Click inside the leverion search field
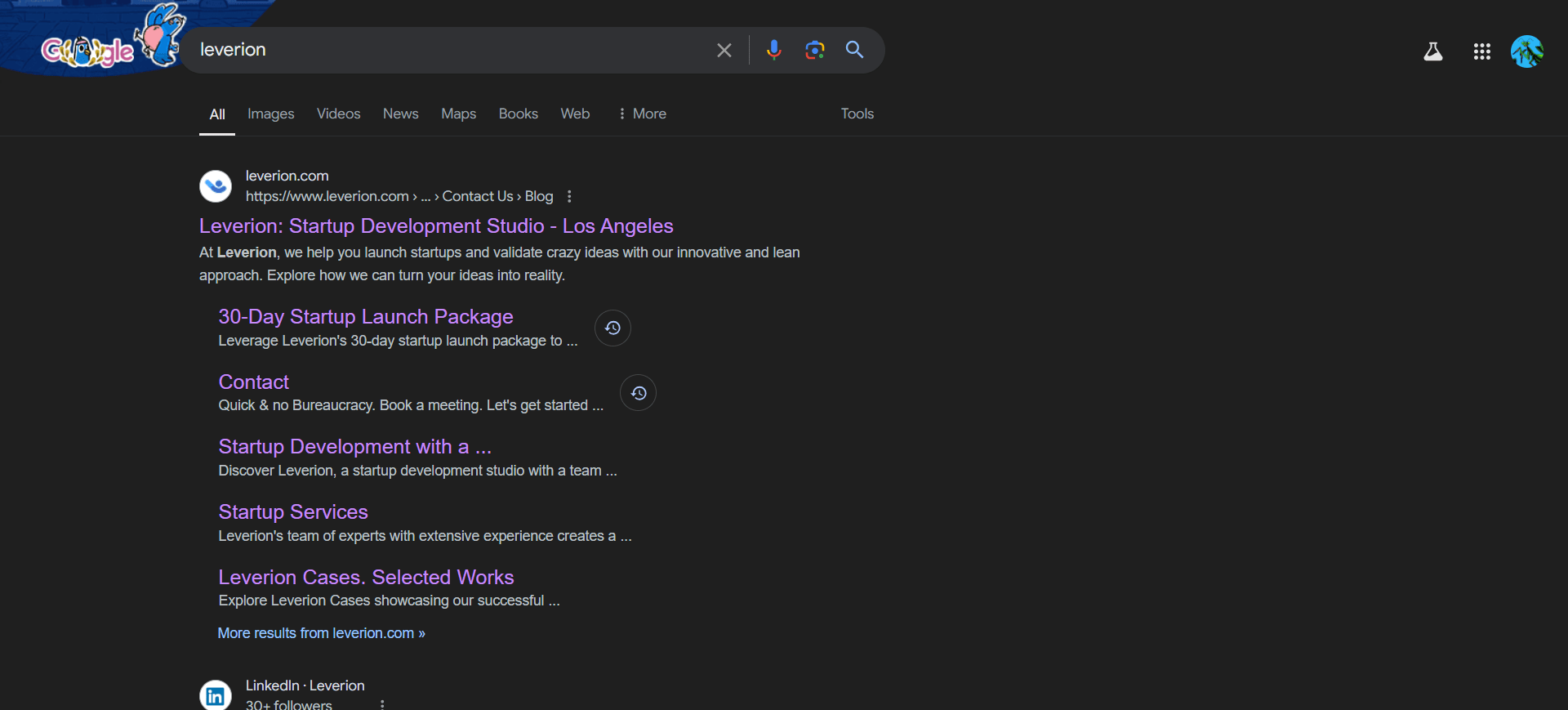 coord(449,50)
